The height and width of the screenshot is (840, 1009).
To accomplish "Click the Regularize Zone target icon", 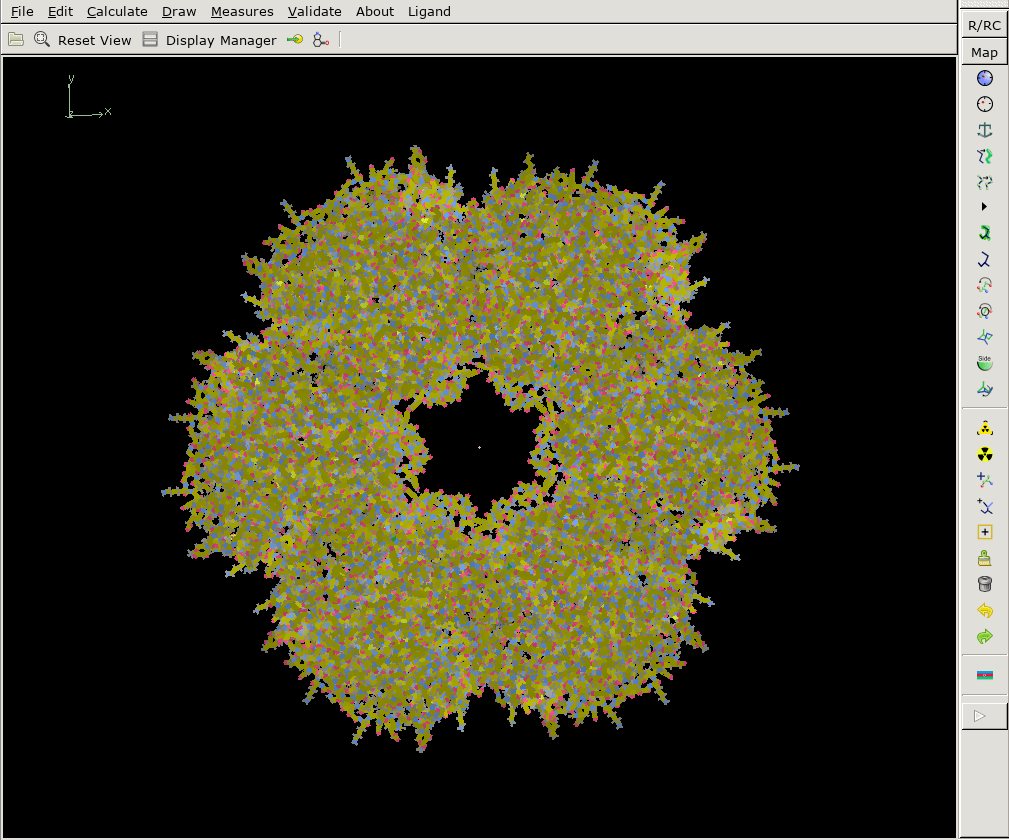I will 985,104.
